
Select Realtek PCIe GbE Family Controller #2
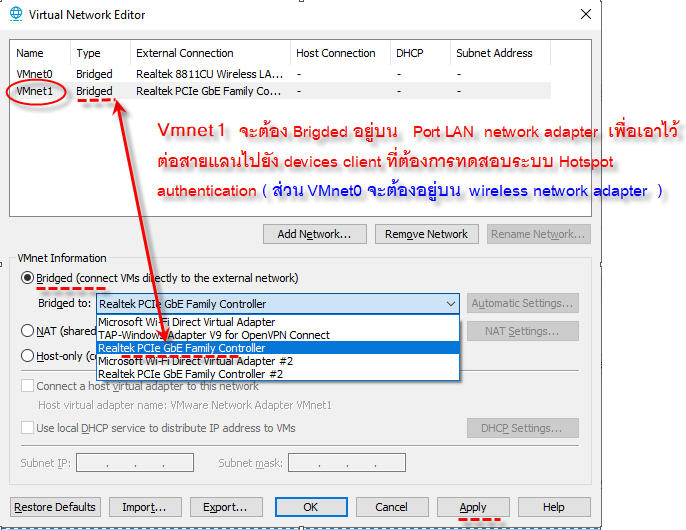(190, 374)
